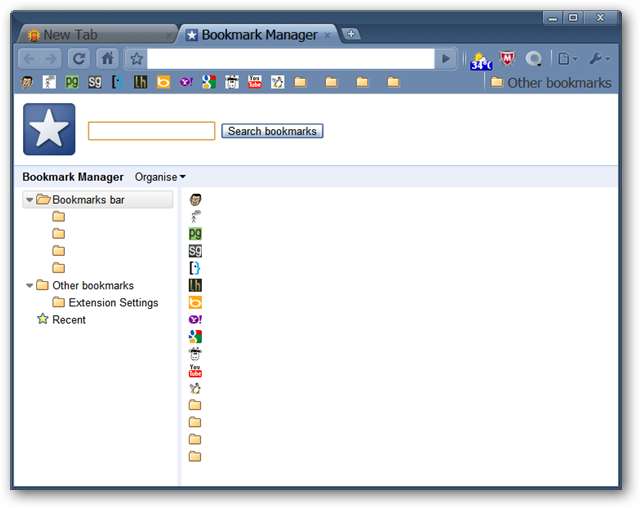Select the face avatar bookmark in the list
Image resolution: width=640 pixels, height=508 pixels.
tap(196, 200)
